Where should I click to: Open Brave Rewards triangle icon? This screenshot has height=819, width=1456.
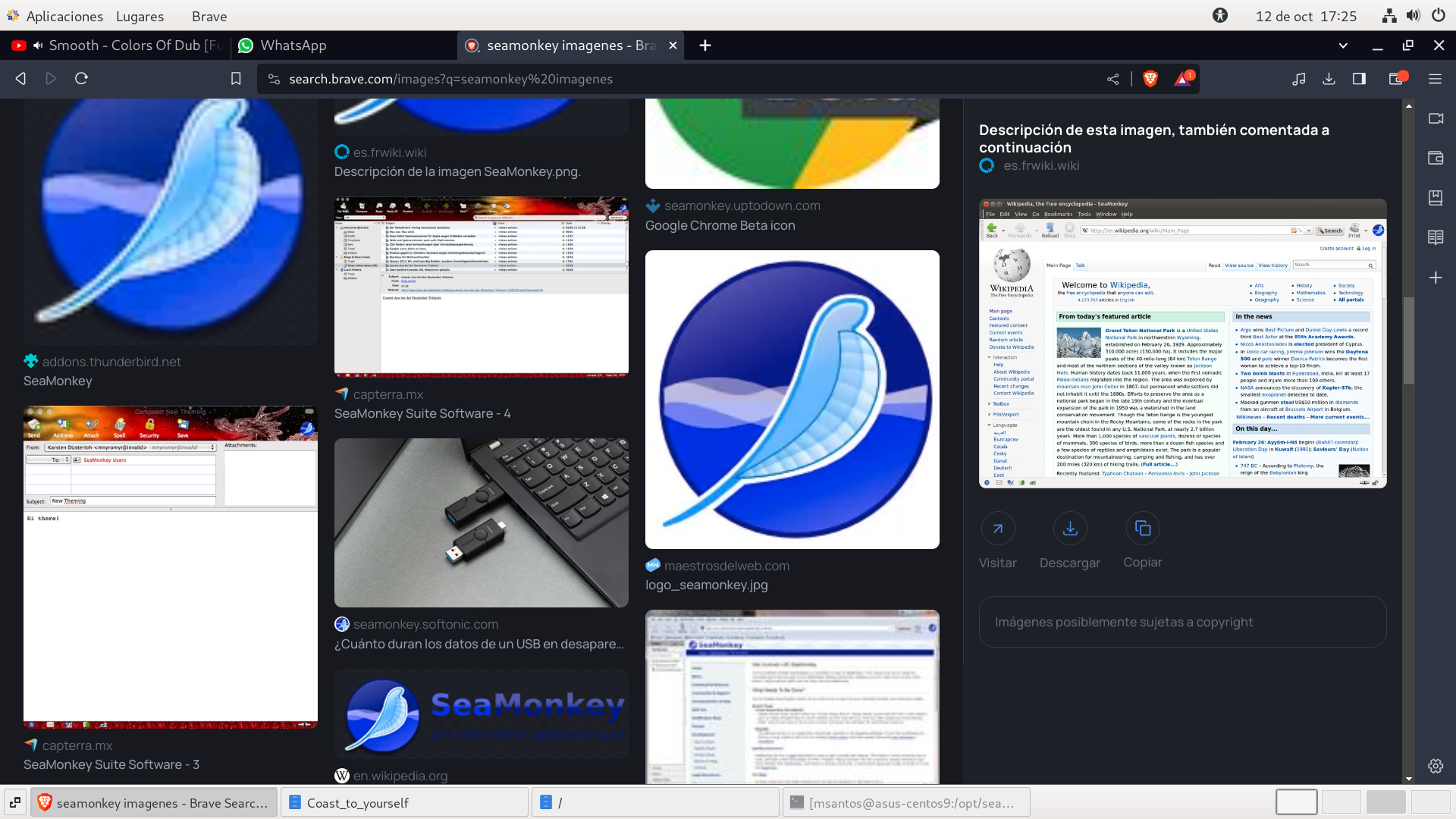point(1182,79)
